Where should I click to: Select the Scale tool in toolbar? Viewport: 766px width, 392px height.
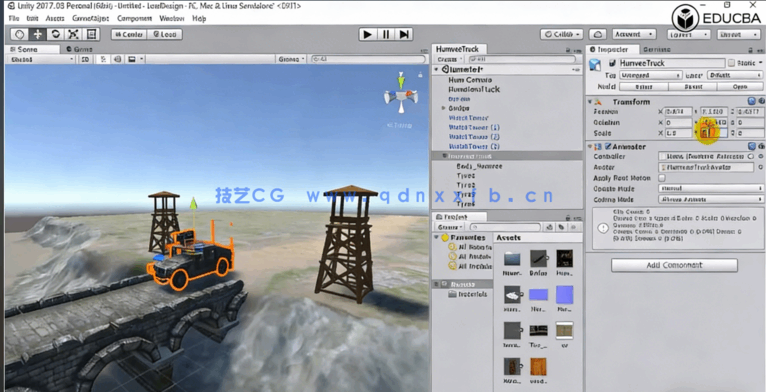[x=74, y=34]
